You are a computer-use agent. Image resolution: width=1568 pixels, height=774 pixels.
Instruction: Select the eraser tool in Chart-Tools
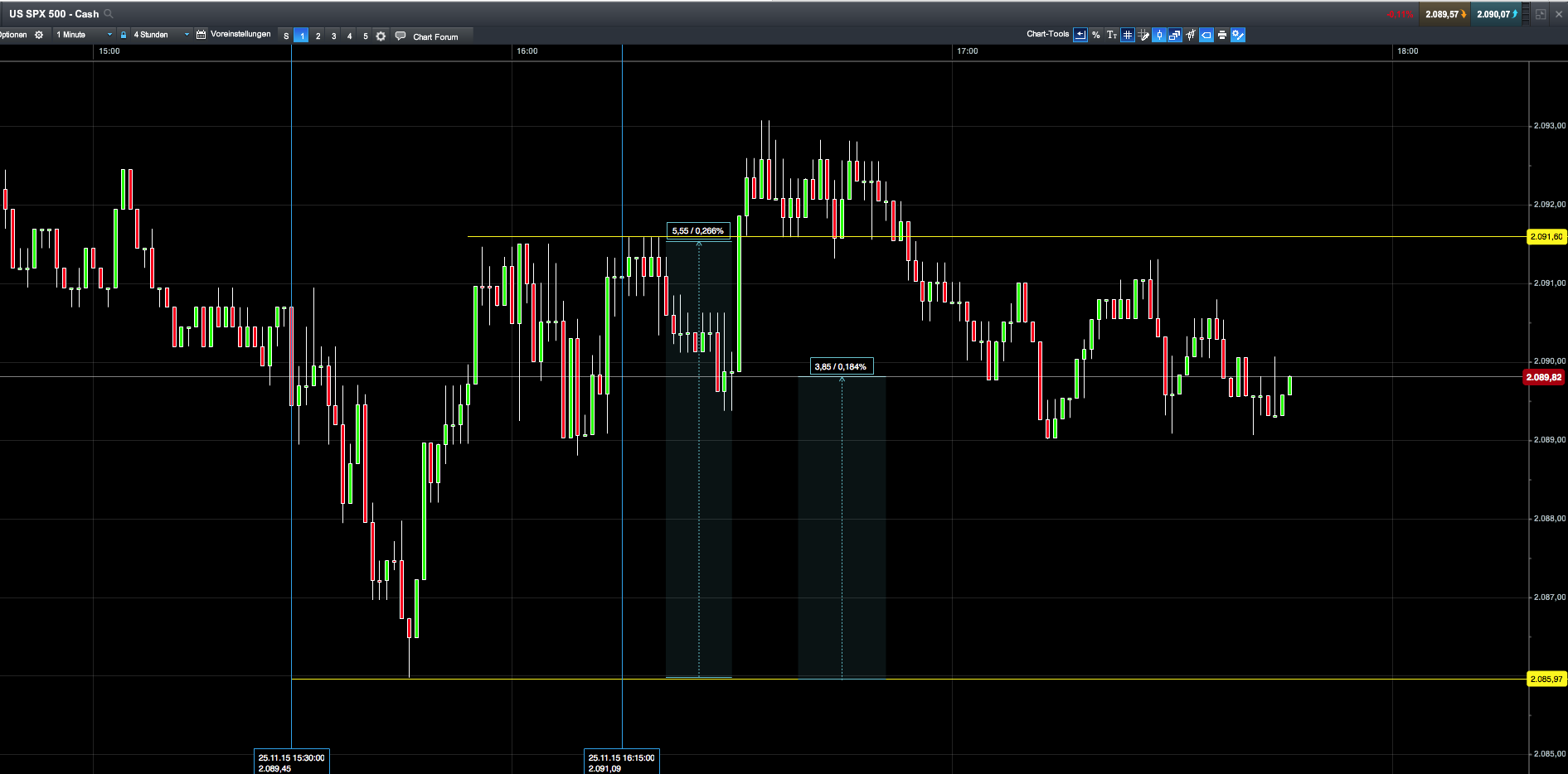click(x=1206, y=35)
